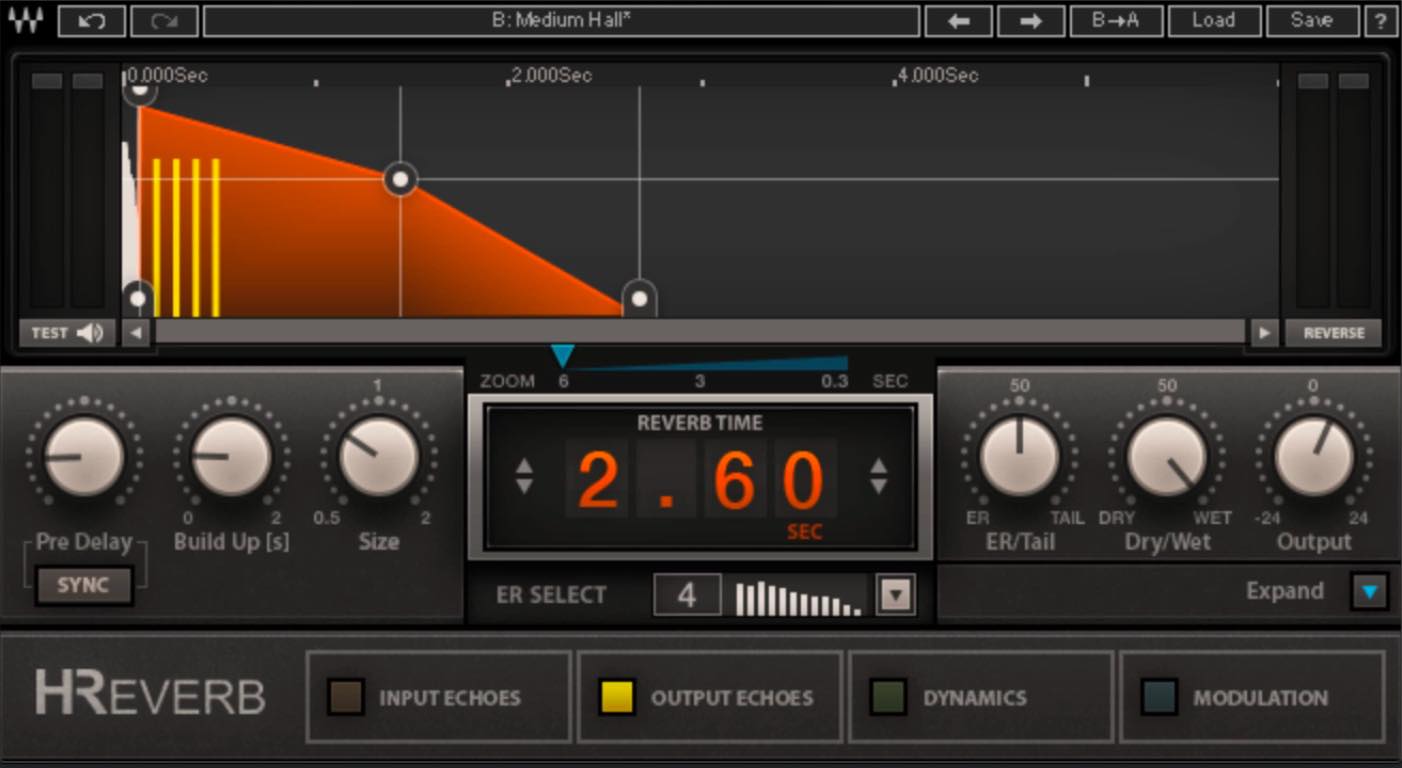
Task: Go to next preset arrow
Action: pyautogui.click(x=1031, y=20)
